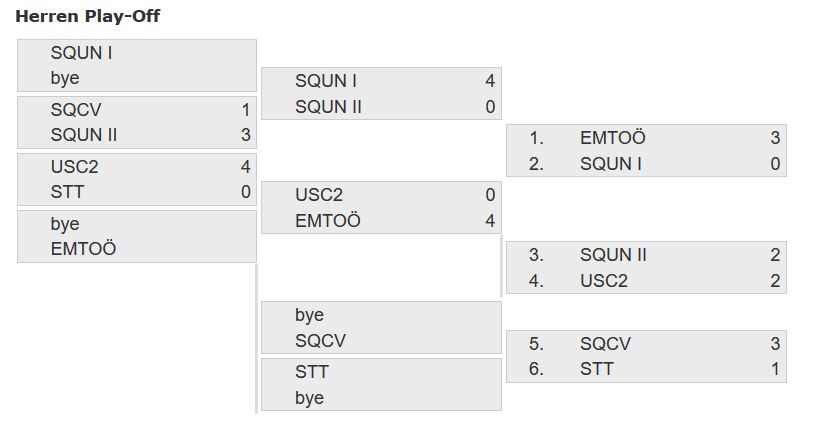Click STT's score 1 in sixth-place row
The height and width of the screenshot is (424, 817).
pos(775,370)
